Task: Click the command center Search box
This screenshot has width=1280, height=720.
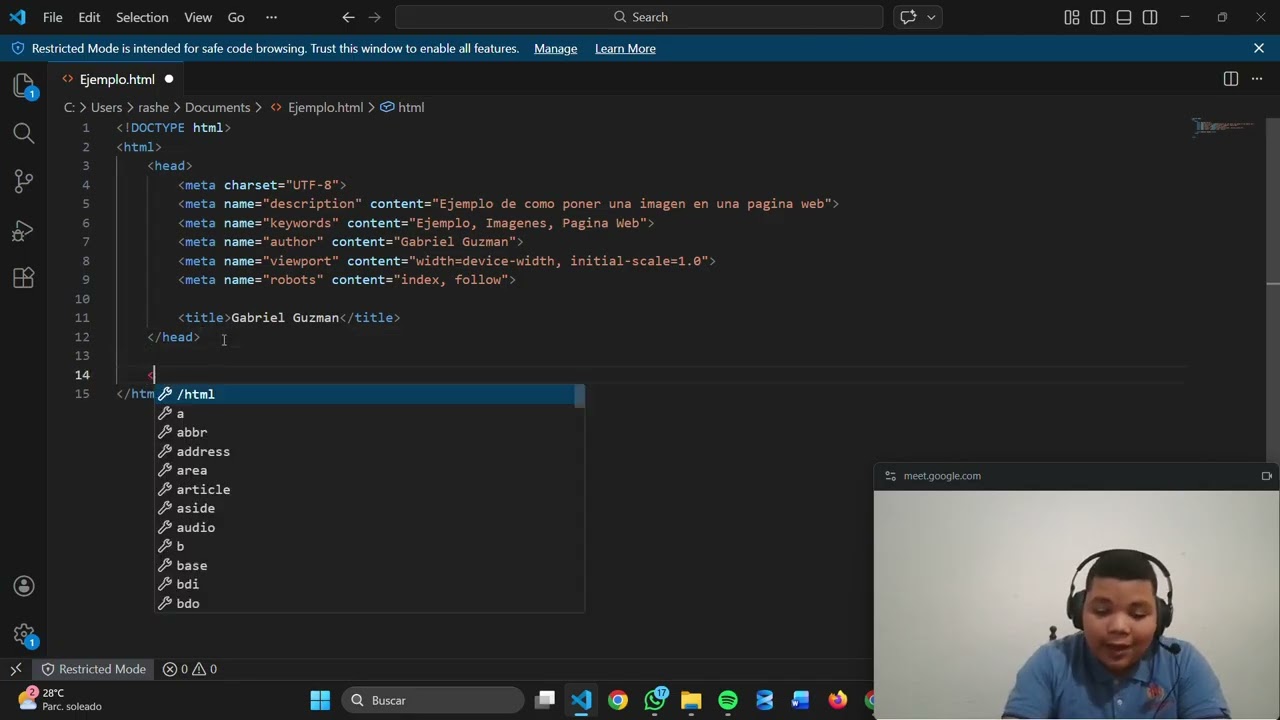Action: pyautogui.click(x=639, y=17)
